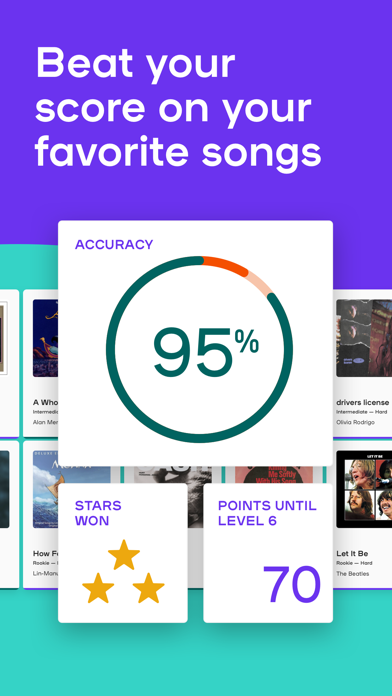Open the Let It Be song title
The height and width of the screenshot is (696, 392).
coord(352,554)
